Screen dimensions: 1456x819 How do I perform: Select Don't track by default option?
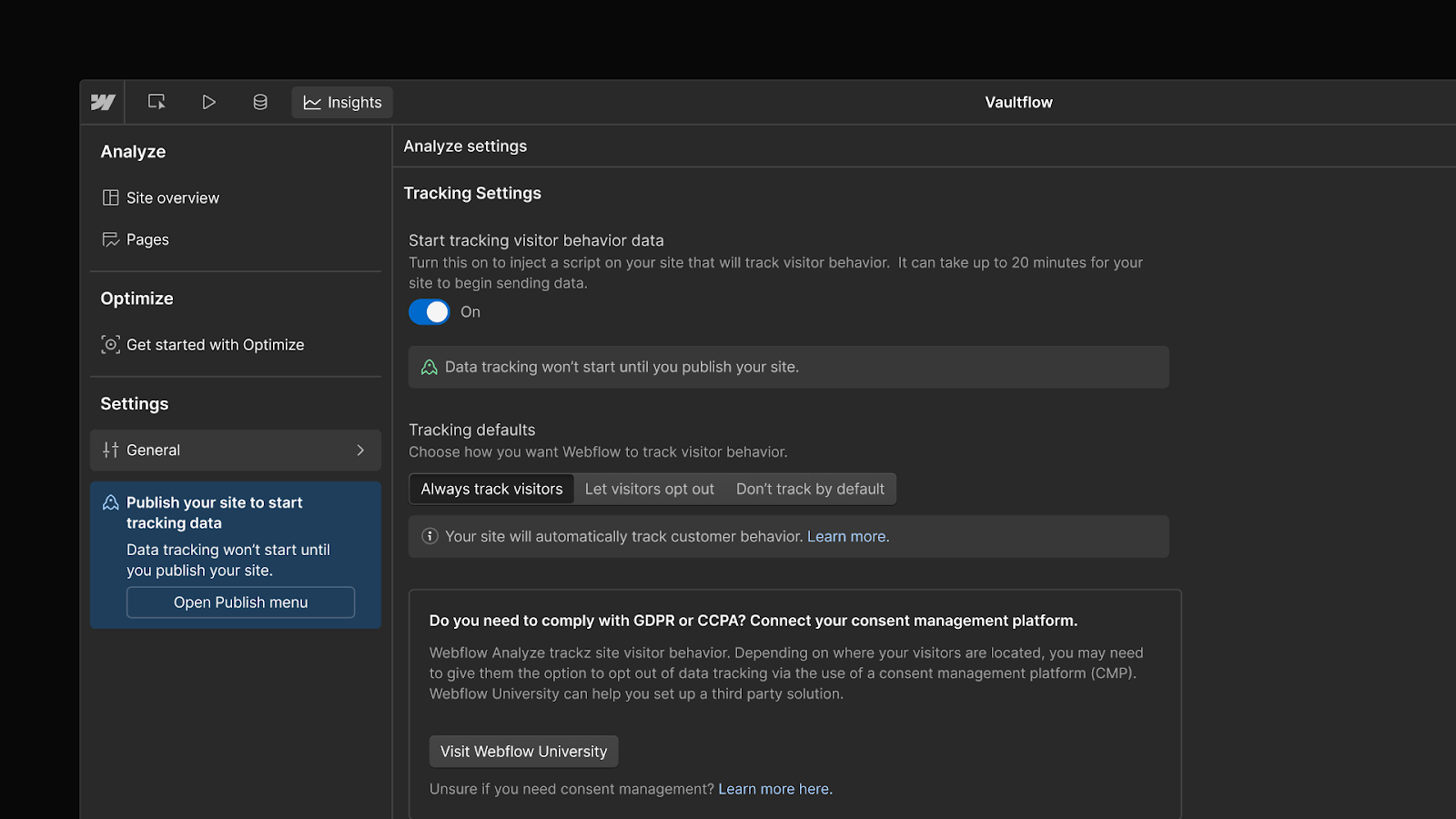pos(810,489)
